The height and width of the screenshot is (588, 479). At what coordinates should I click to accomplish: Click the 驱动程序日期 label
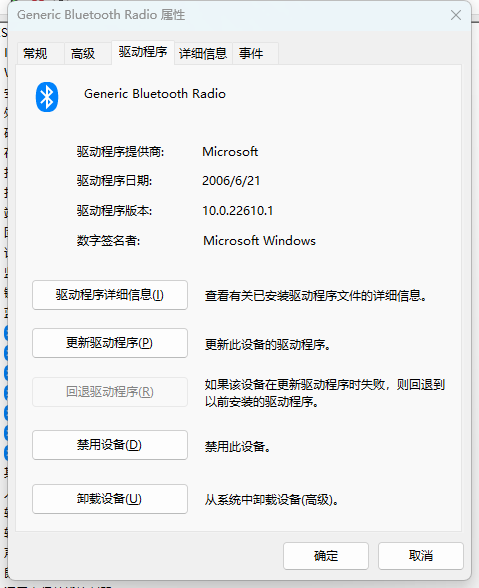[x=114, y=181]
